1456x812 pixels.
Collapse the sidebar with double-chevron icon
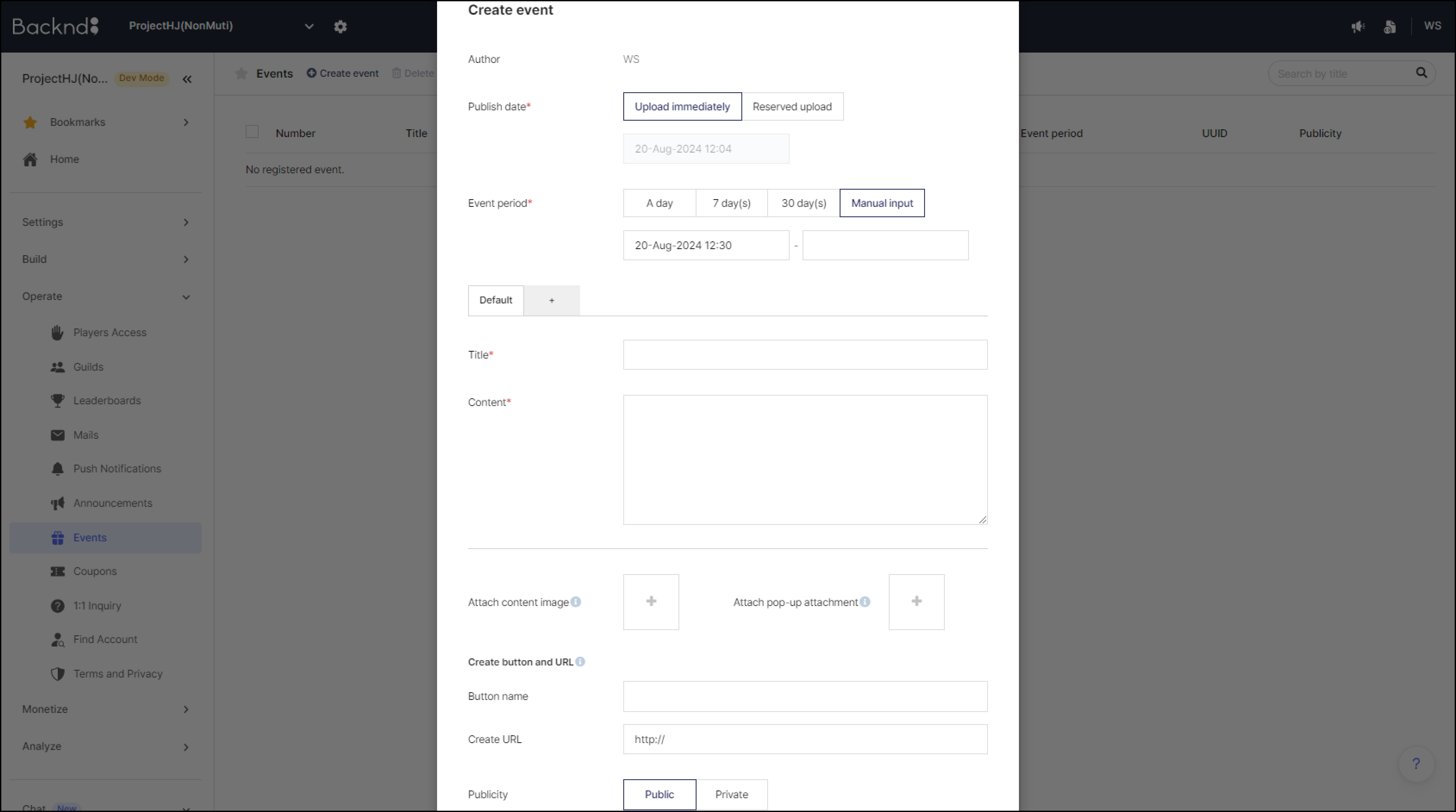pos(187,79)
